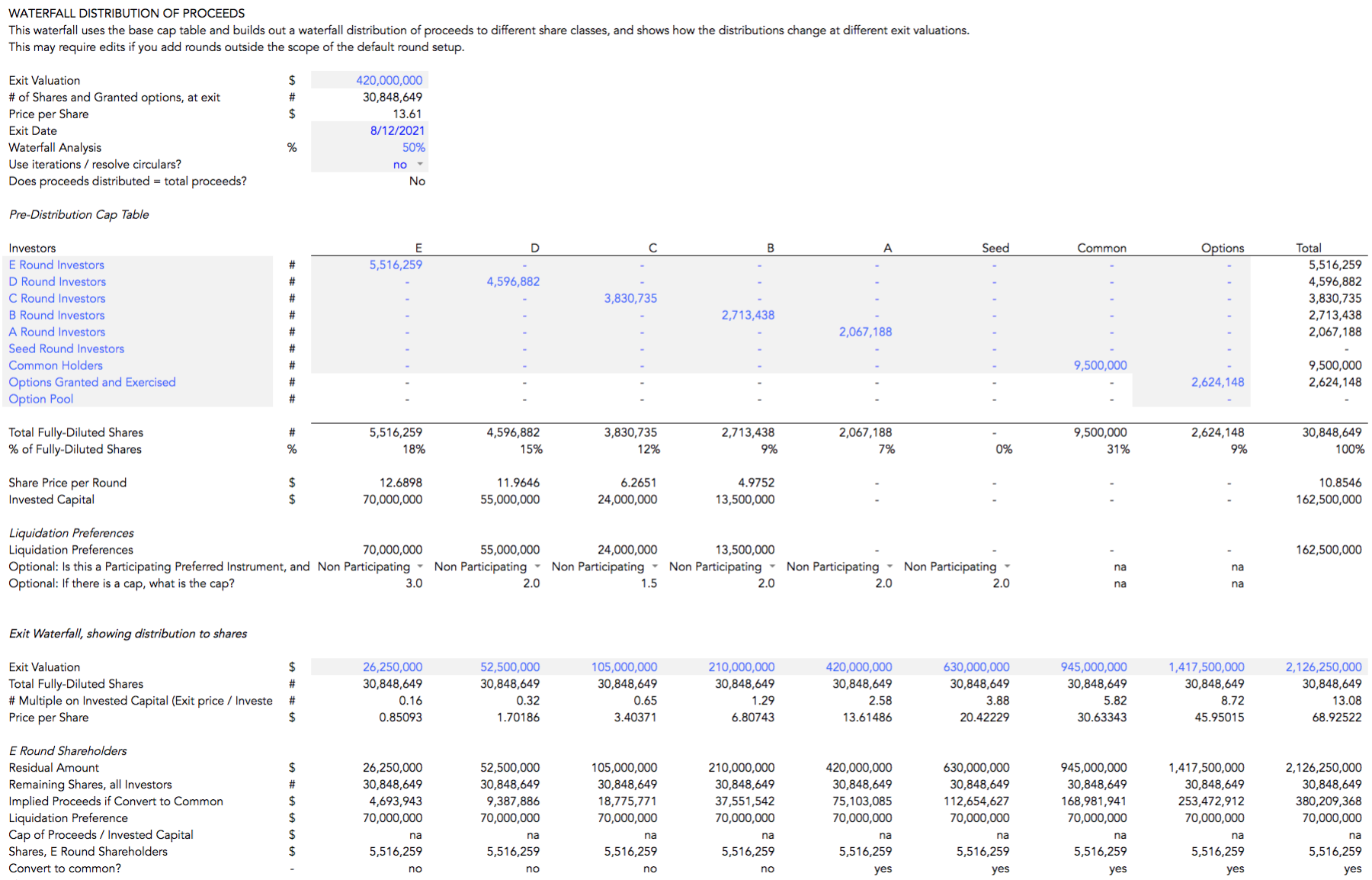
Task: Open B round Non Participating dropdown arrow
Action: coord(772,567)
